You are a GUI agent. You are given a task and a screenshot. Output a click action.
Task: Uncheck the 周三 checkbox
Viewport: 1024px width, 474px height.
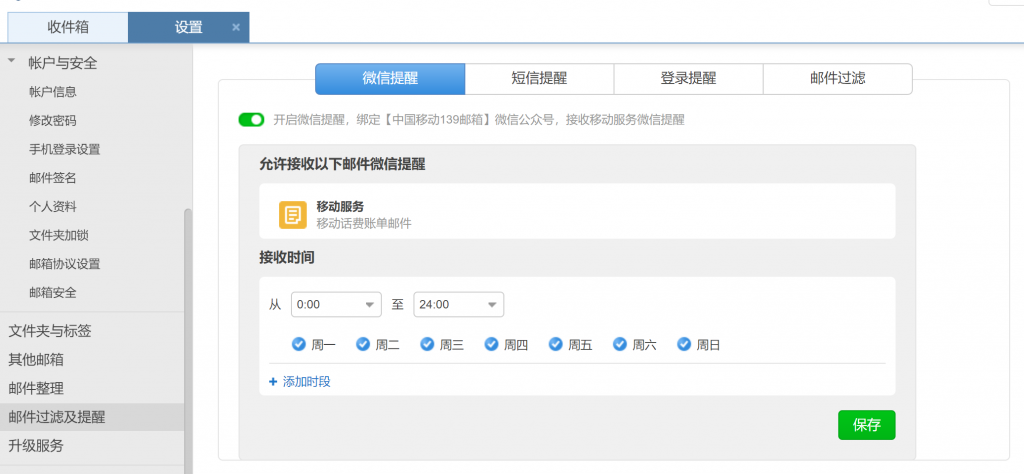427,344
